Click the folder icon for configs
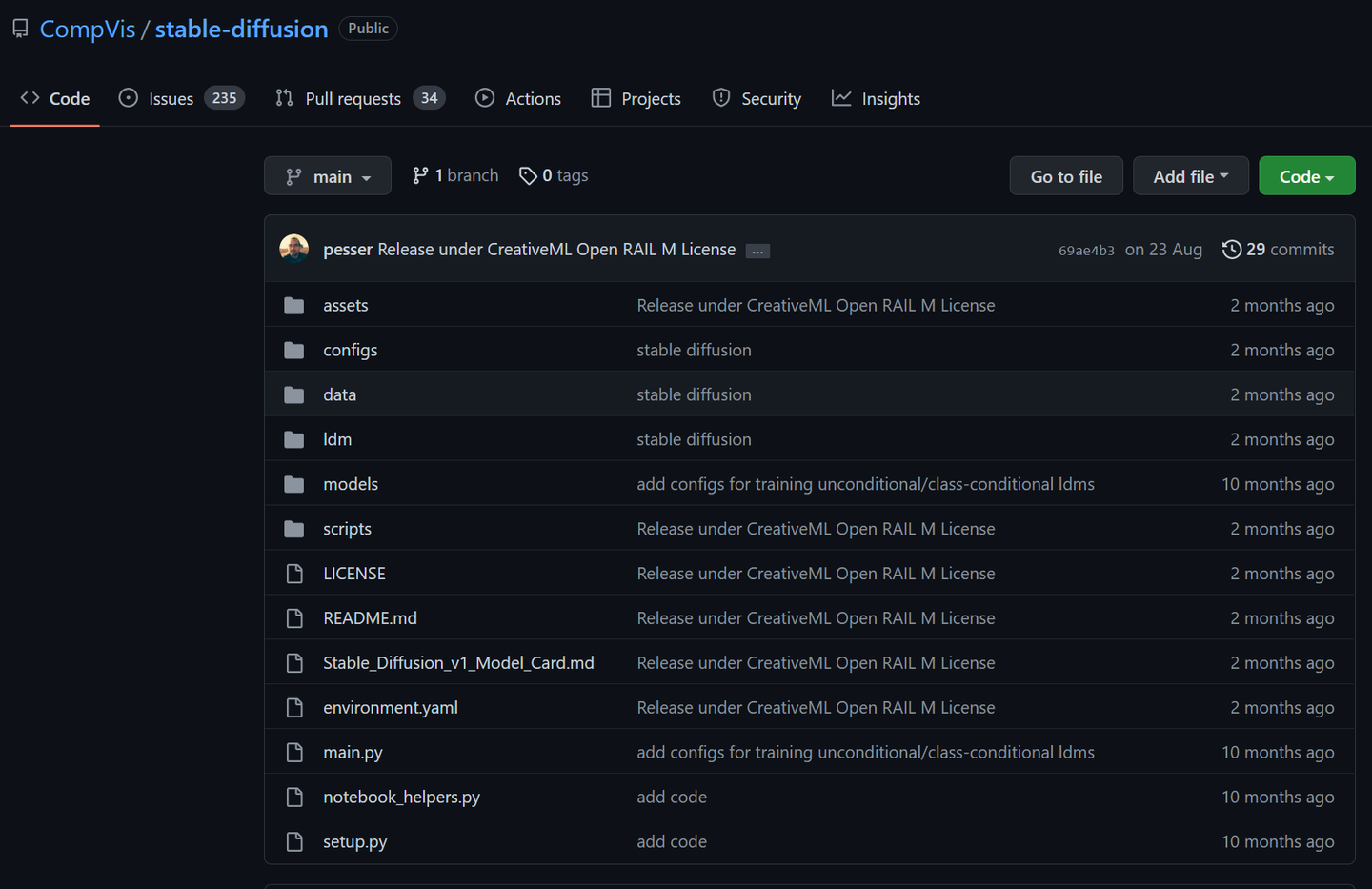The image size is (1372, 889). coord(294,351)
